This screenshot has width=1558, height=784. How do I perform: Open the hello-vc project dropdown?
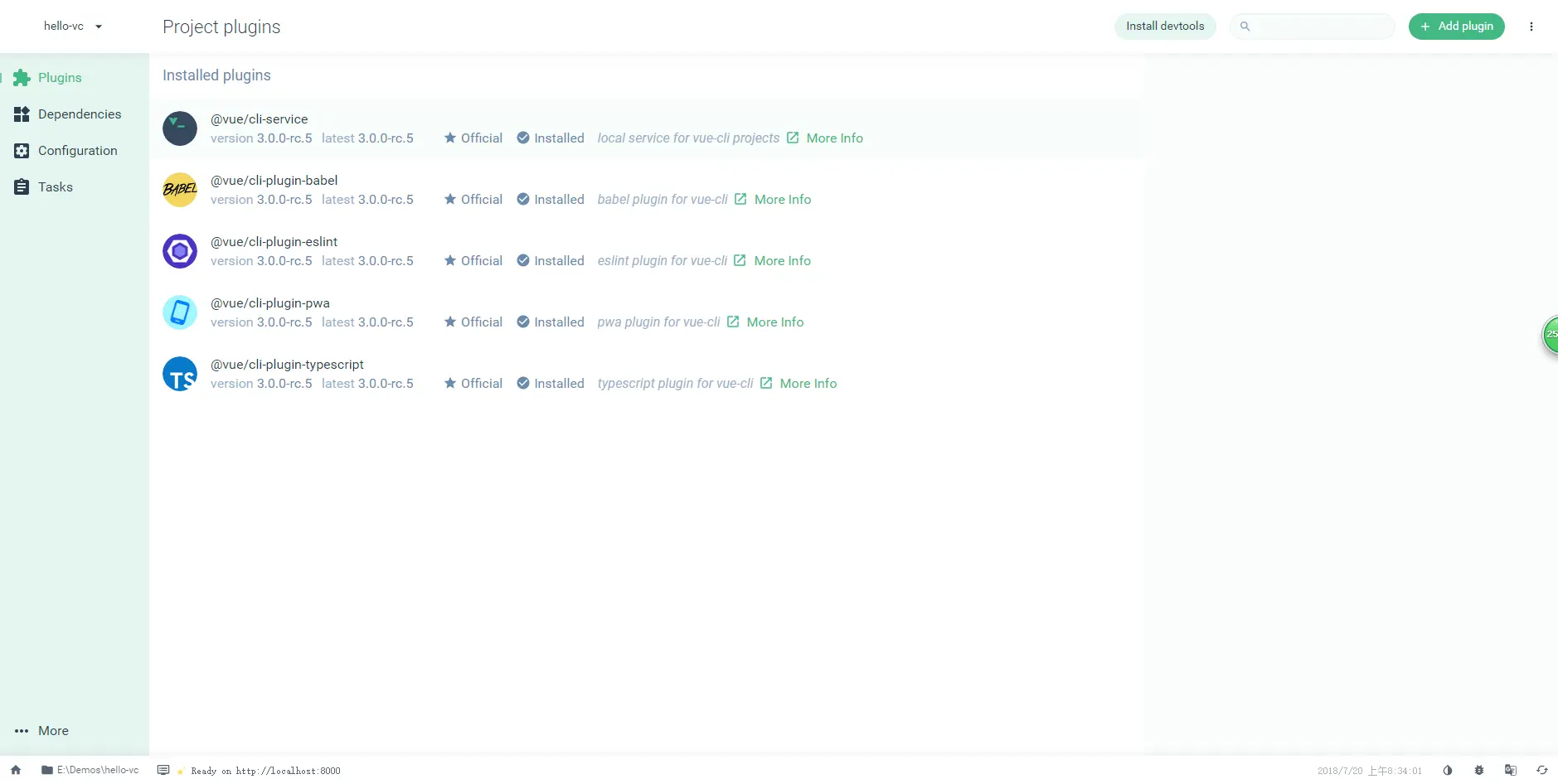73,27
